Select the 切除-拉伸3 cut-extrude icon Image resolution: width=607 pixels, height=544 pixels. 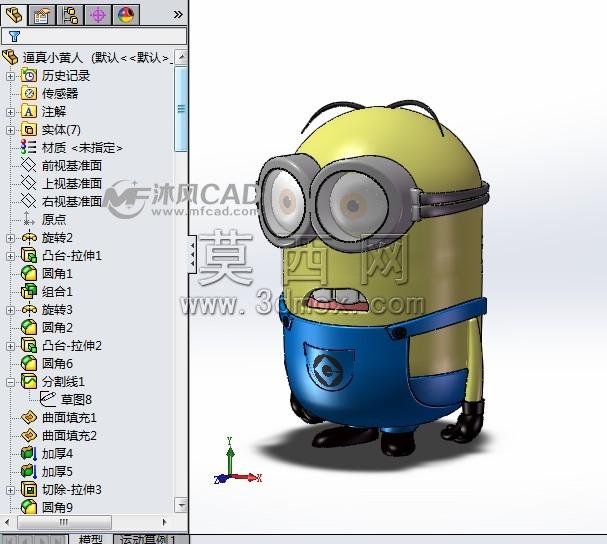[29, 489]
